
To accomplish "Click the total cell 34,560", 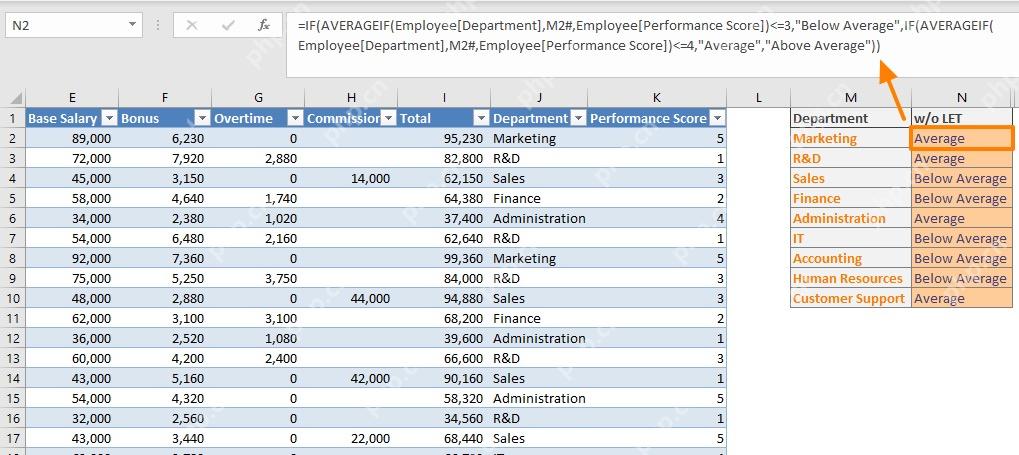I will pos(444,418).
